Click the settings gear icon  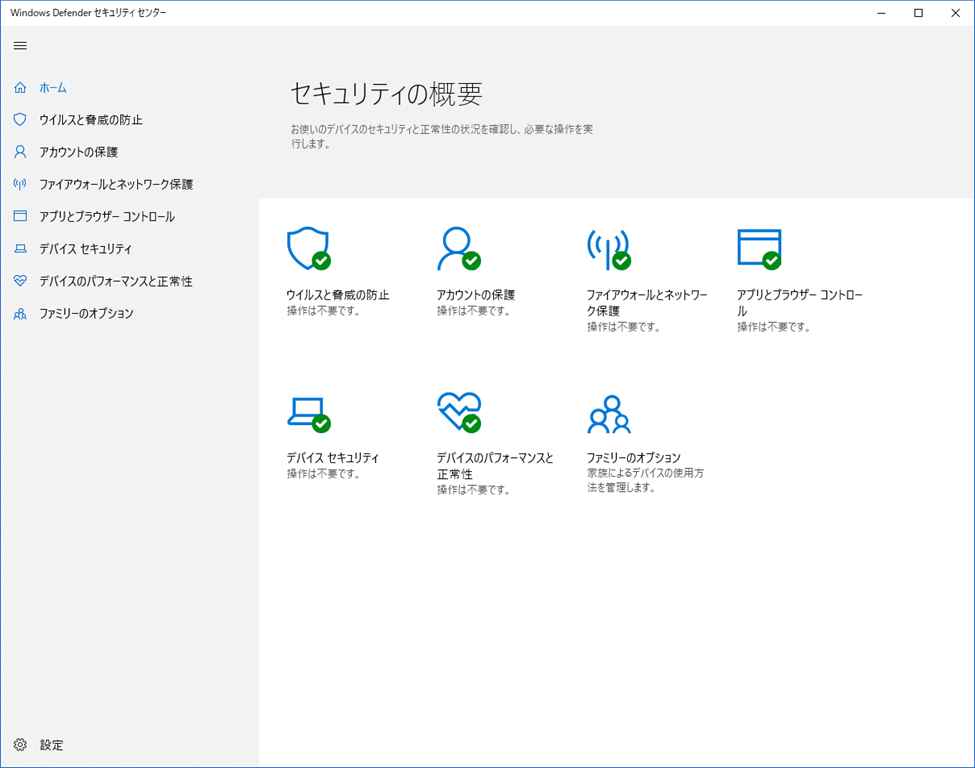point(20,744)
